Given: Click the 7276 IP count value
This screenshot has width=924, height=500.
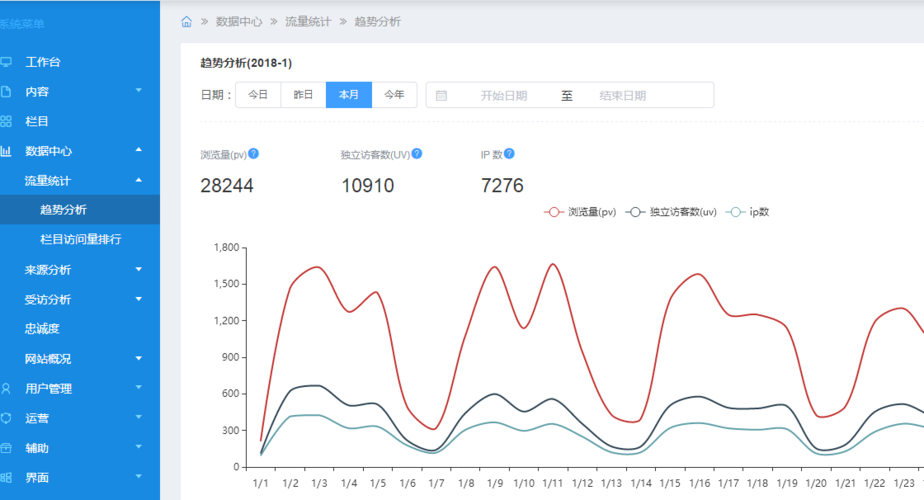Looking at the screenshot, I should (x=502, y=186).
